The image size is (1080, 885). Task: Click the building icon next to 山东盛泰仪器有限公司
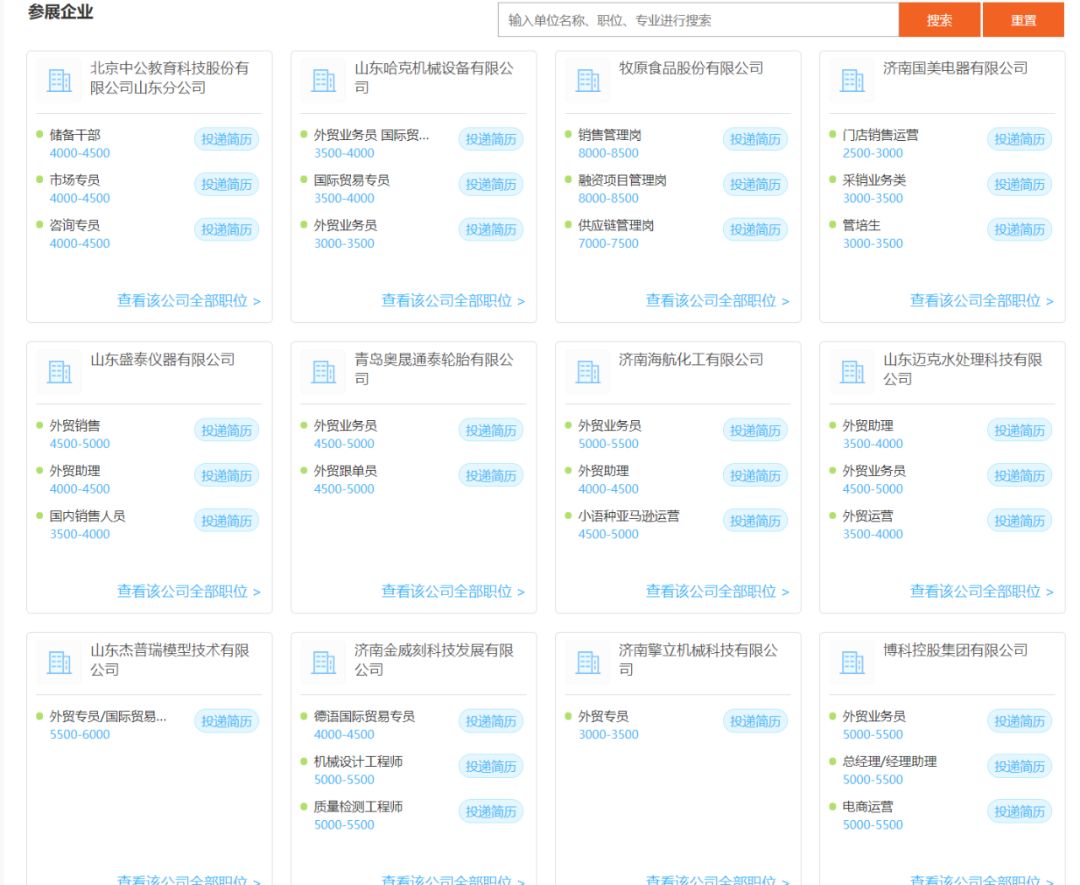(58, 370)
